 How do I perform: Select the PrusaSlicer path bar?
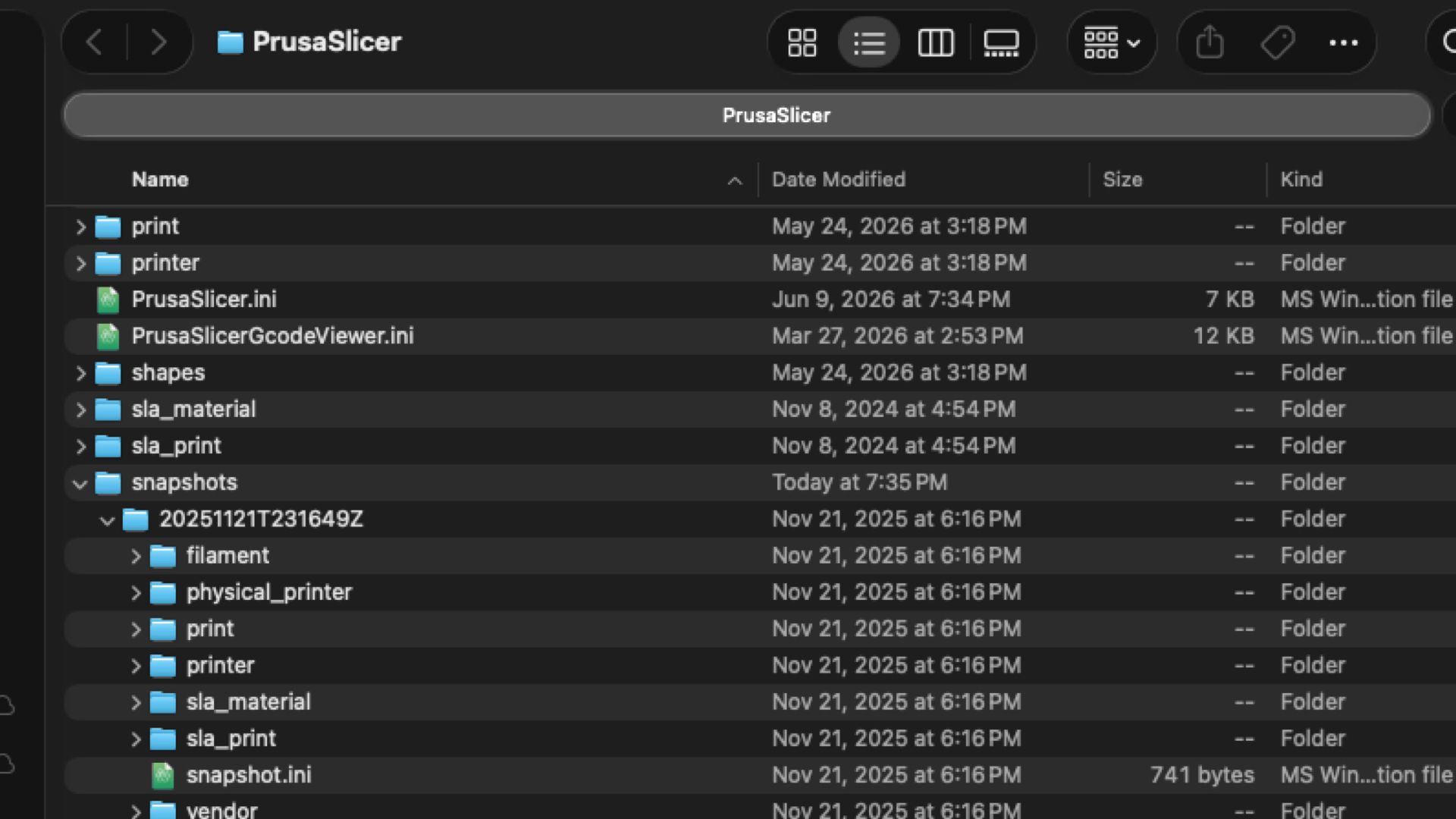point(747,115)
